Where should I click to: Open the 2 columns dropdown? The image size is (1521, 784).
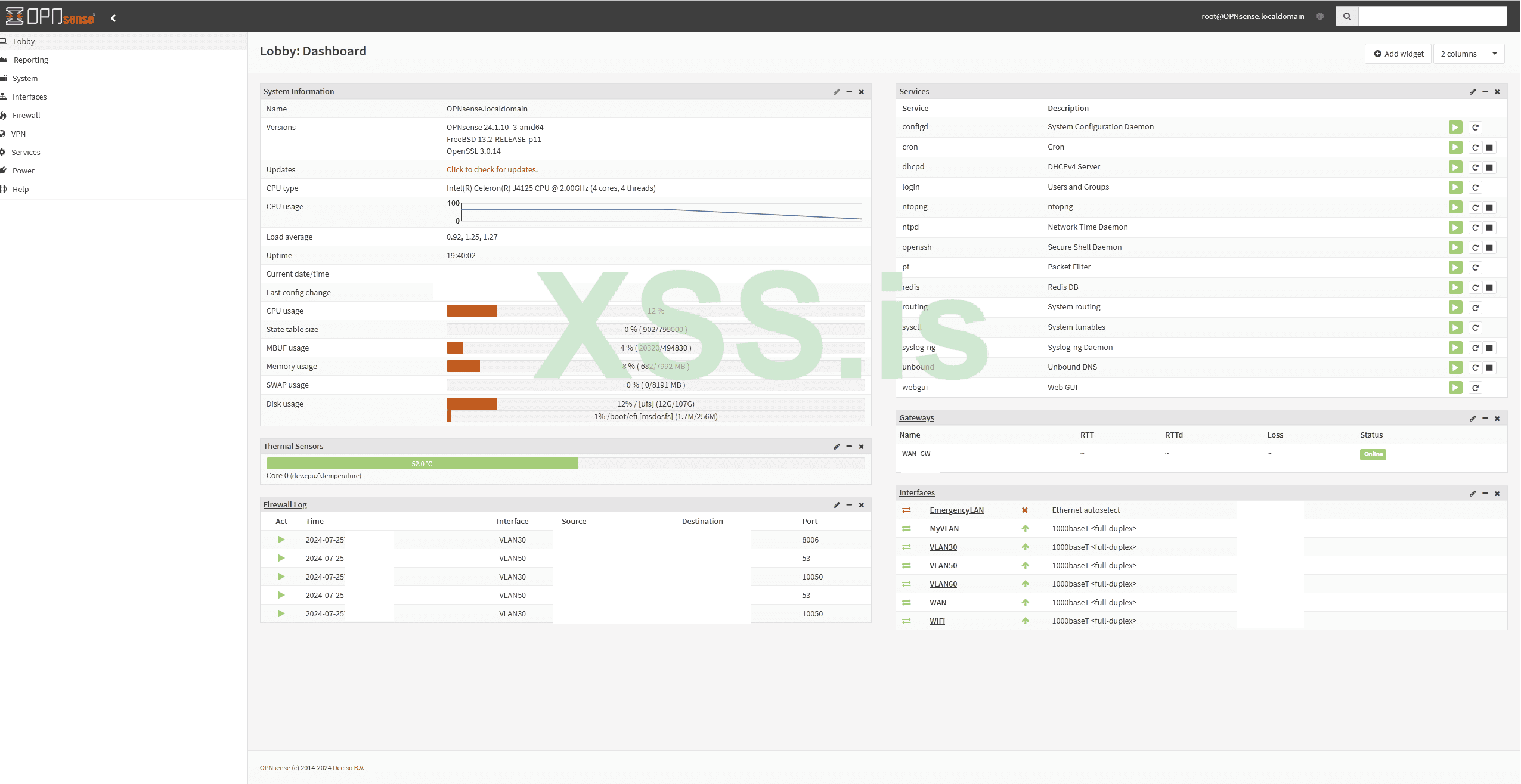pyautogui.click(x=1468, y=54)
